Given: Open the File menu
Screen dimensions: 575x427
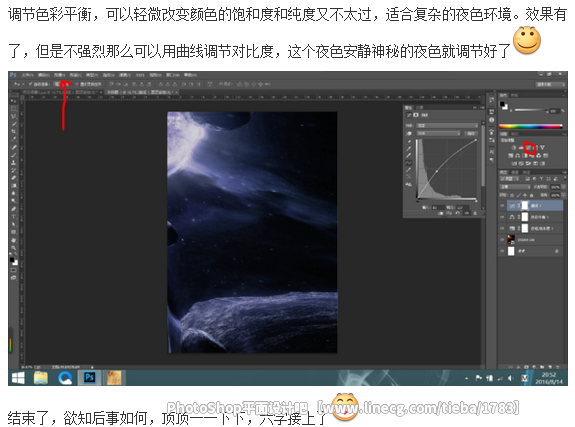Looking at the screenshot, I should pyautogui.click(x=27, y=75).
